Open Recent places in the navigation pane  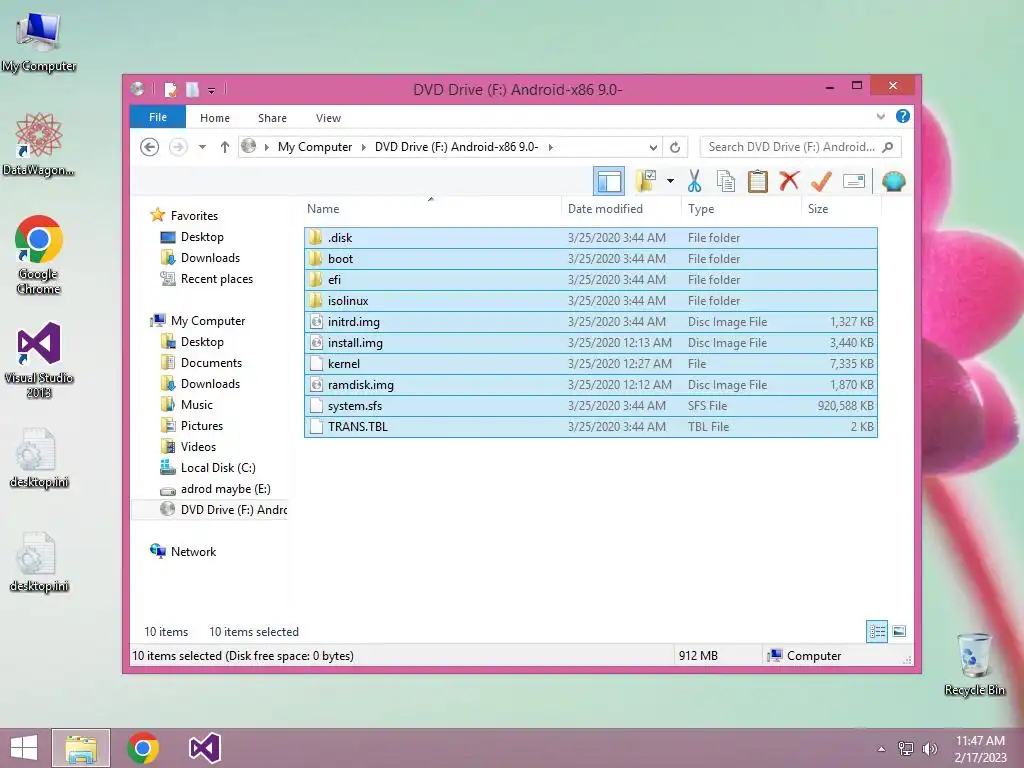coord(207,279)
